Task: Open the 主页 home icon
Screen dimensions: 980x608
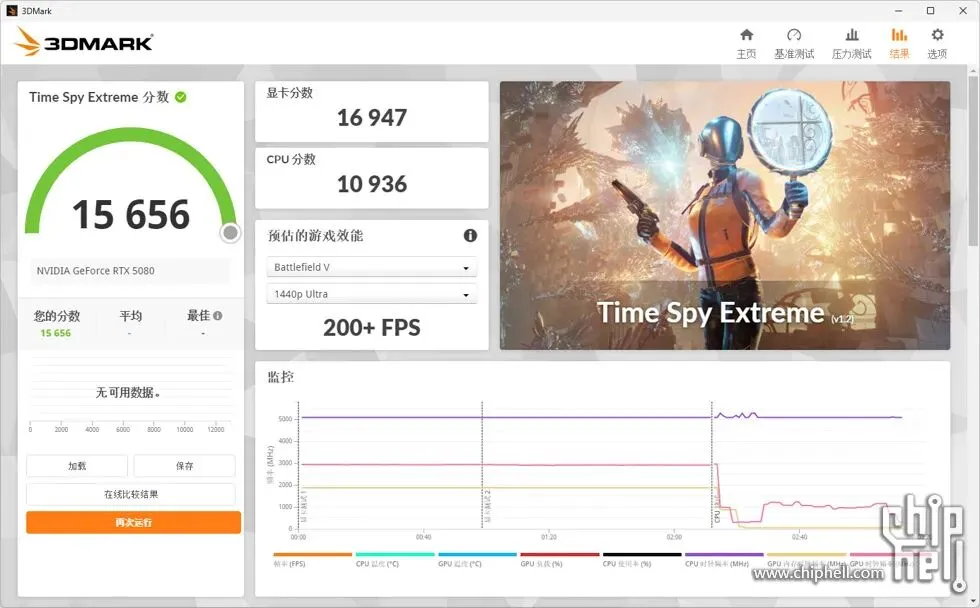Action: click(746, 35)
